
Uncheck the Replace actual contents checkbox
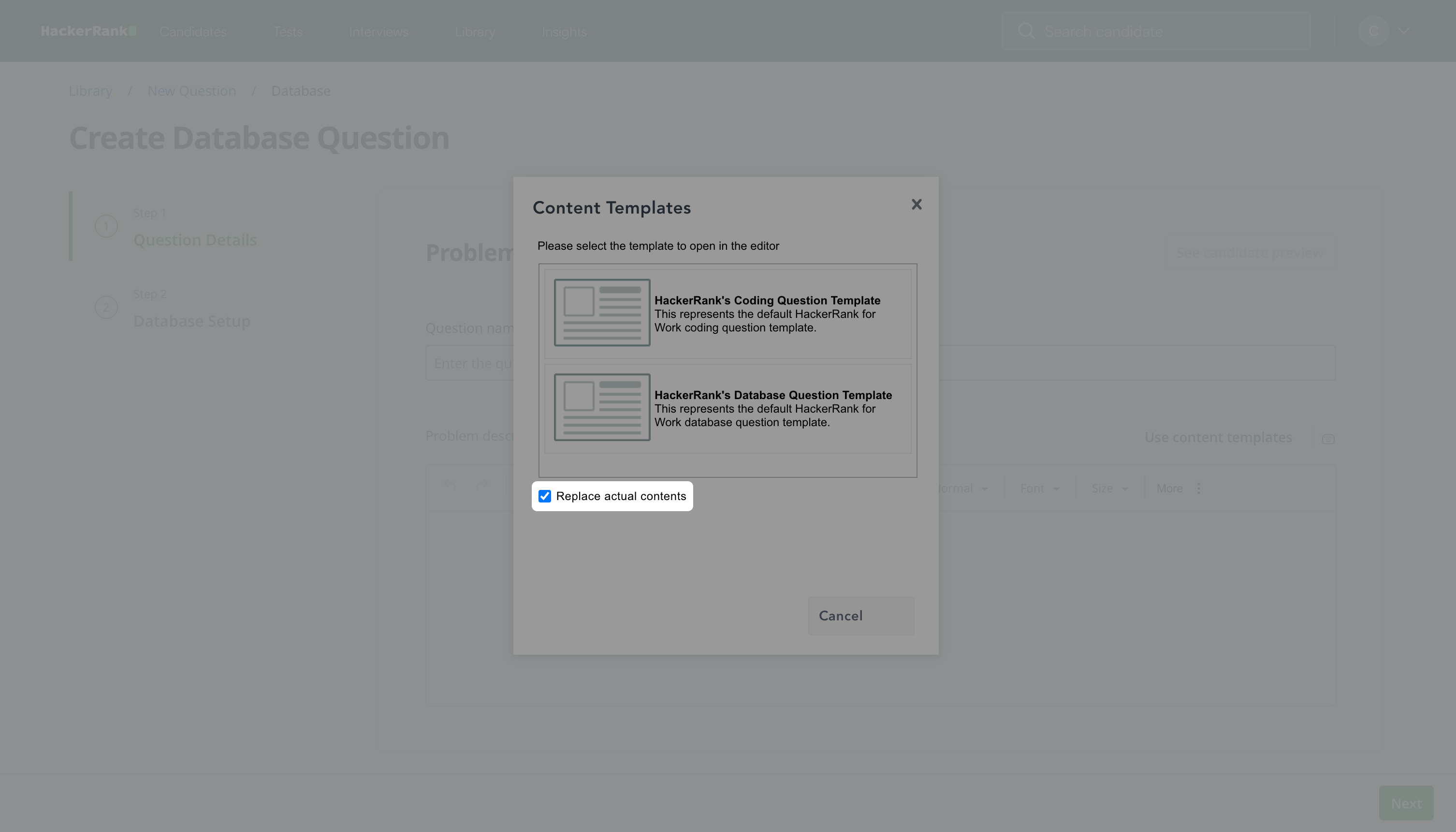tap(545, 496)
